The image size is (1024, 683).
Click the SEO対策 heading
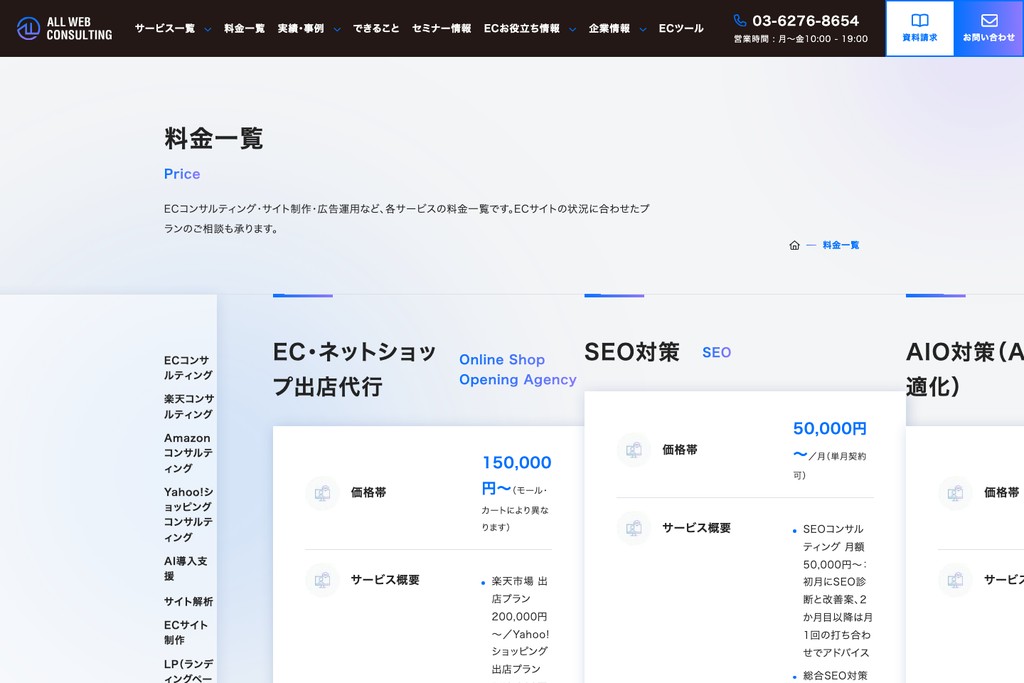pyautogui.click(x=632, y=352)
